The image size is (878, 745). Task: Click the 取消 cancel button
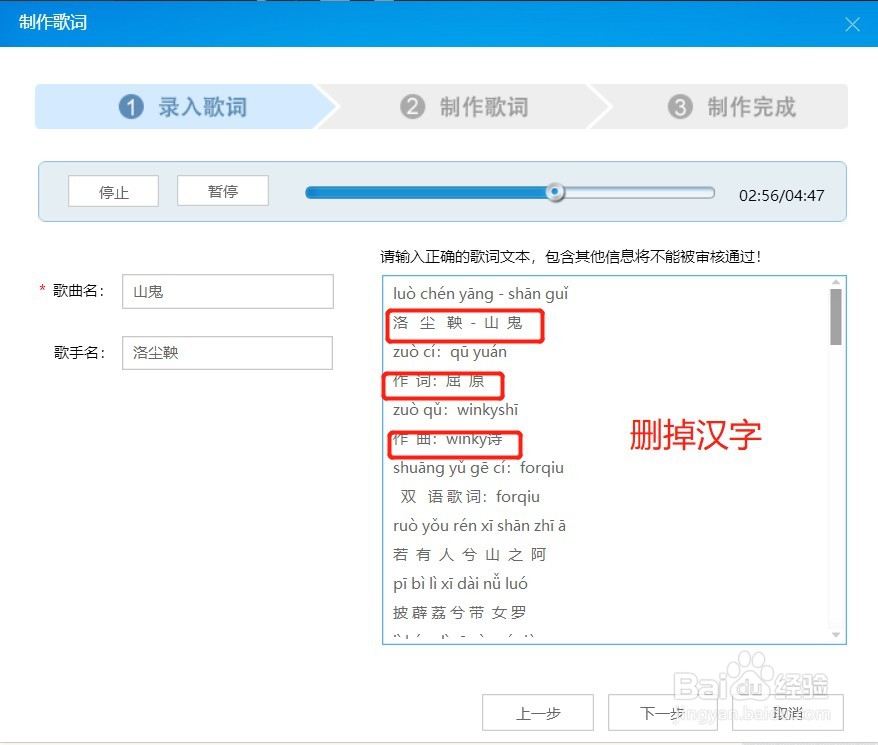pos(787,712)
